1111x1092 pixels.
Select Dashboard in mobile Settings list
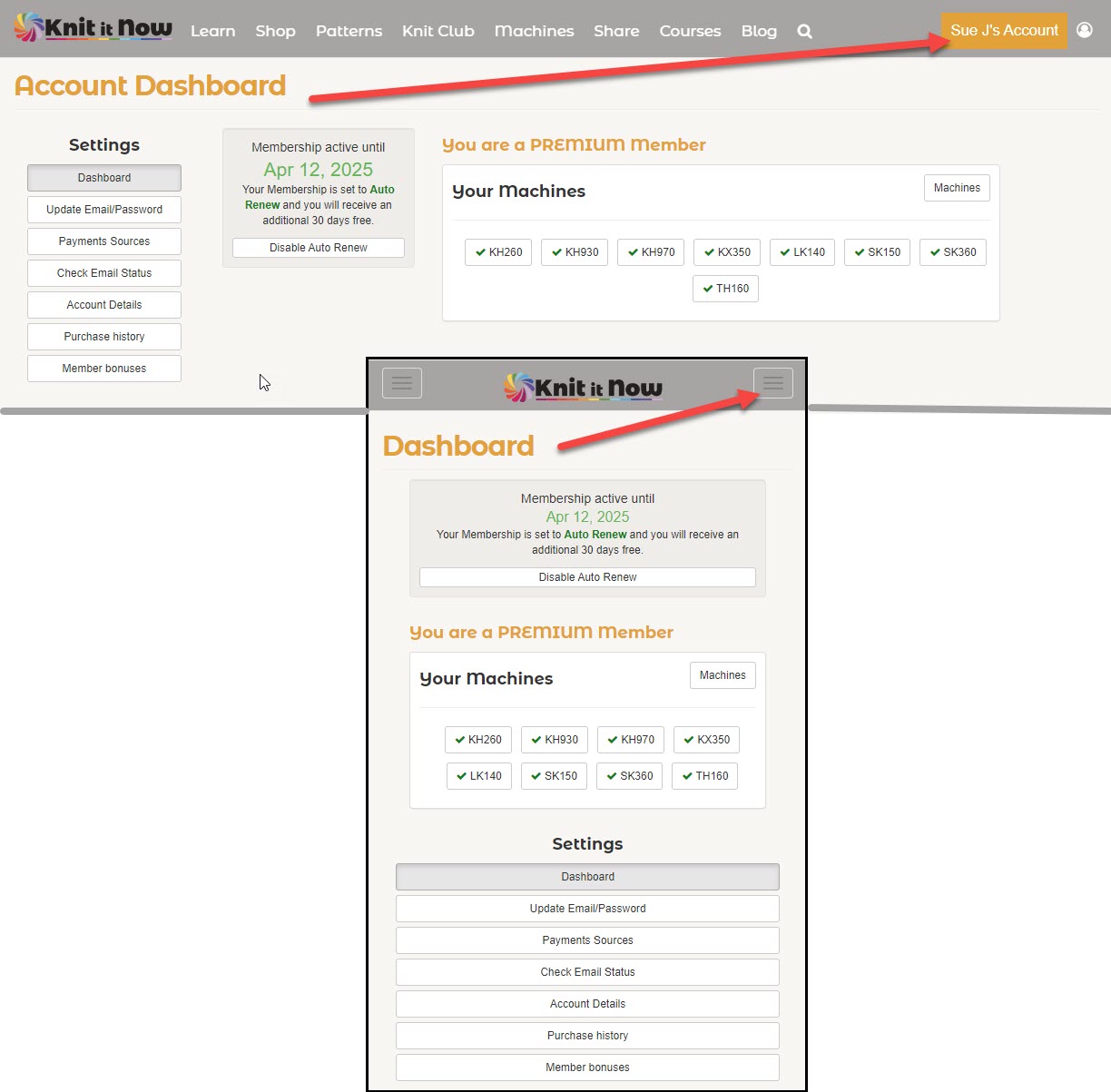587,877
